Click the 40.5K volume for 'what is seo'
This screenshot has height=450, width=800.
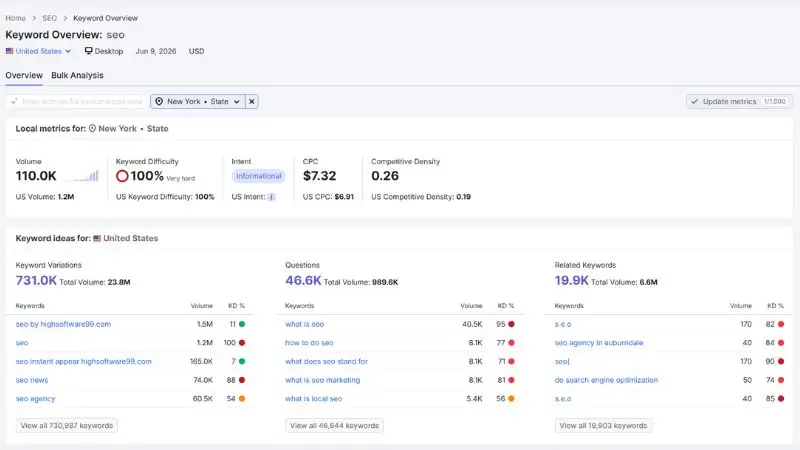pos(472,324)
